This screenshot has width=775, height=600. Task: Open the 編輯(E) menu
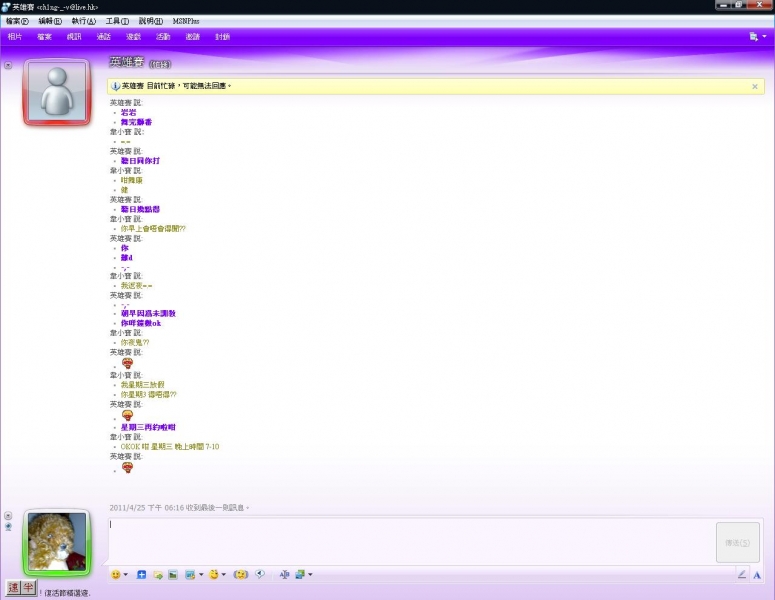pos(50,21)
